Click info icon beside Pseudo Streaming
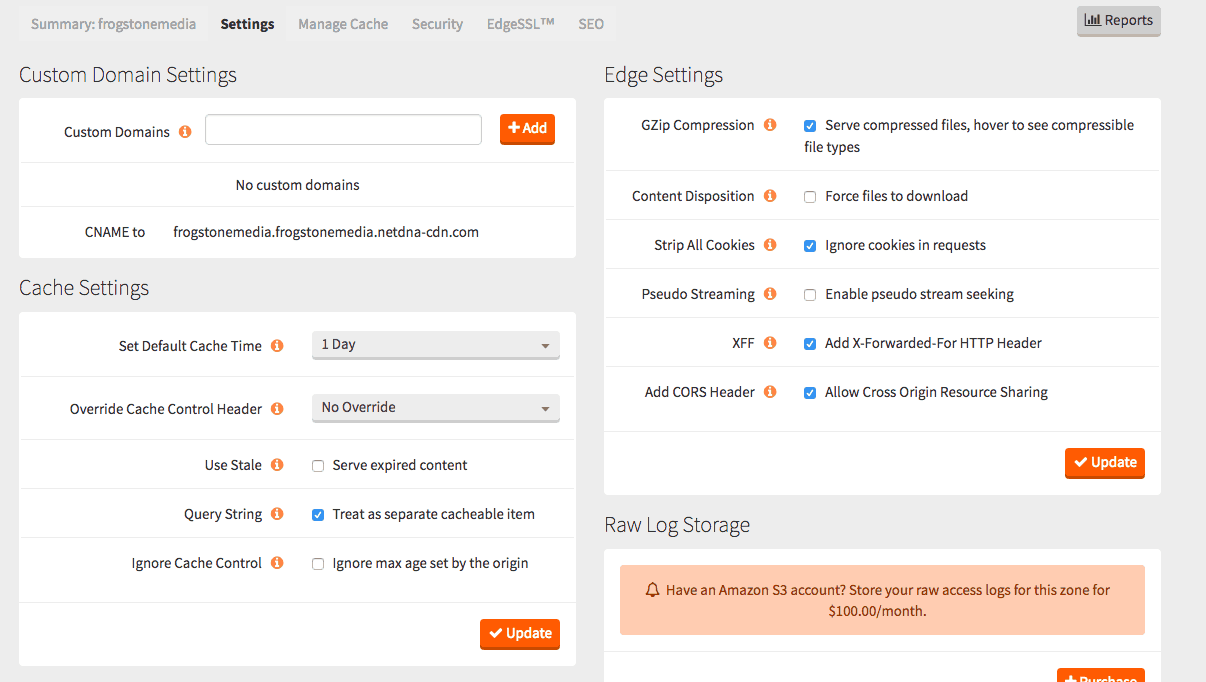 tap(770, 294)
